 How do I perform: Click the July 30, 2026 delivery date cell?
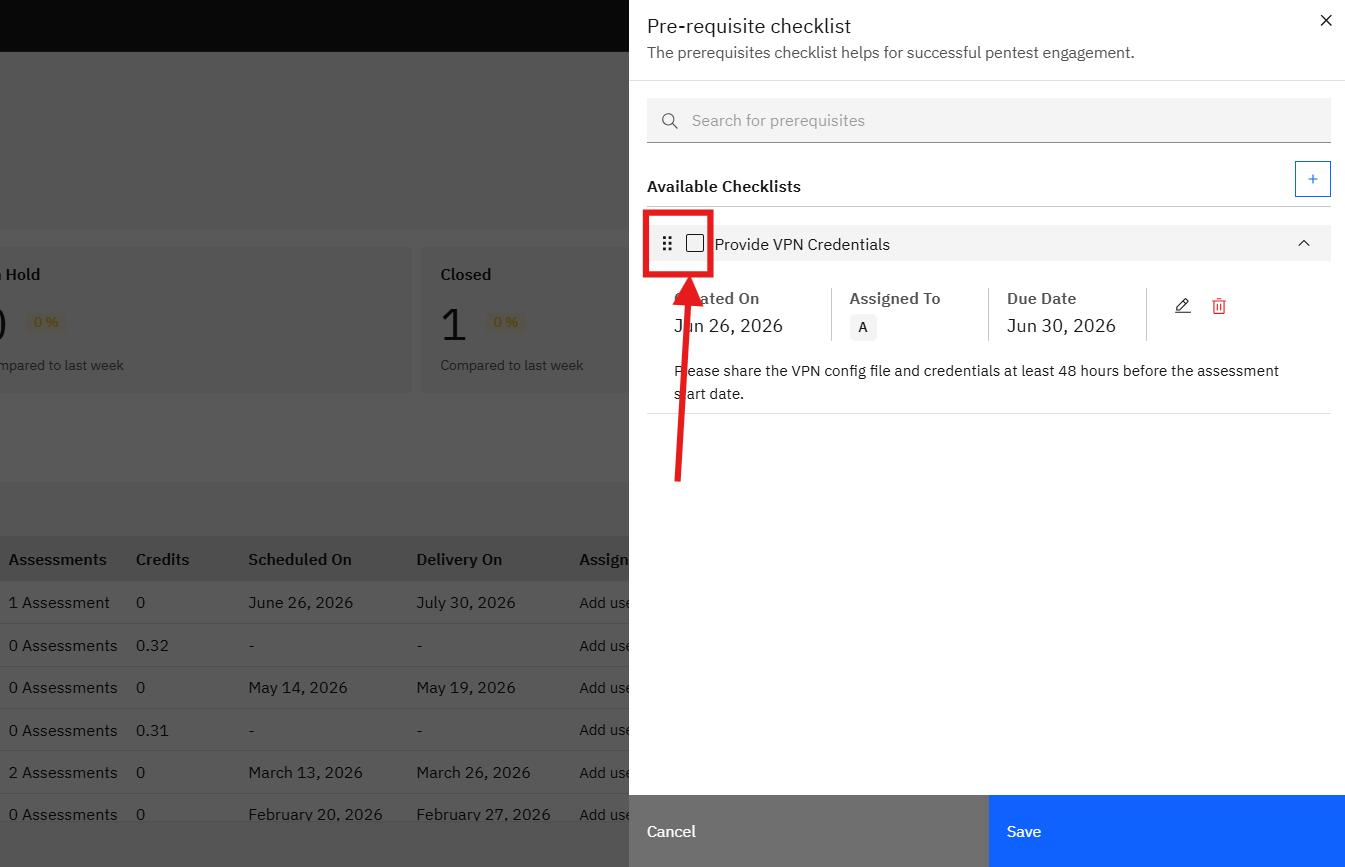point(466,603)
